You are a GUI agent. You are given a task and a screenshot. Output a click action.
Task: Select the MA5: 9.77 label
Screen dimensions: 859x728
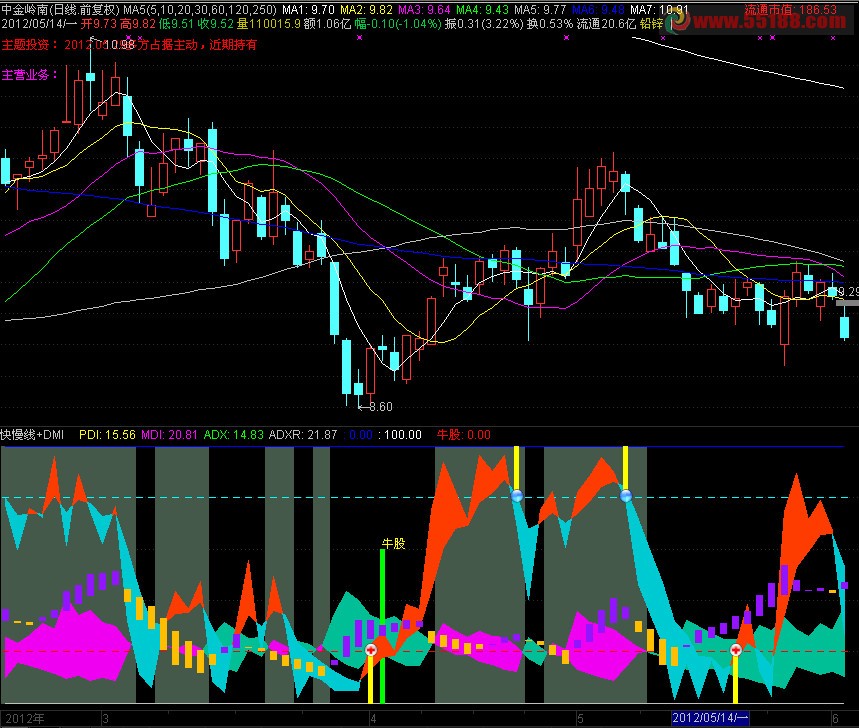[540, 9]
